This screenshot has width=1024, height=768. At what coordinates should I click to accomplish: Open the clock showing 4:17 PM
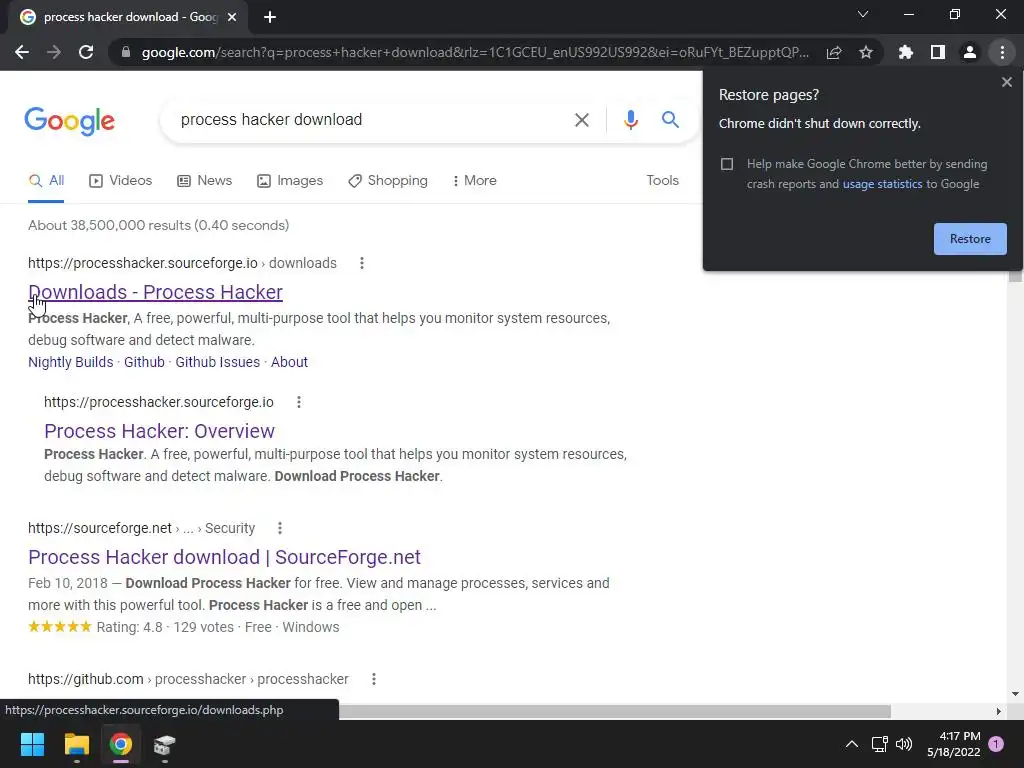(x=953, y=744)
